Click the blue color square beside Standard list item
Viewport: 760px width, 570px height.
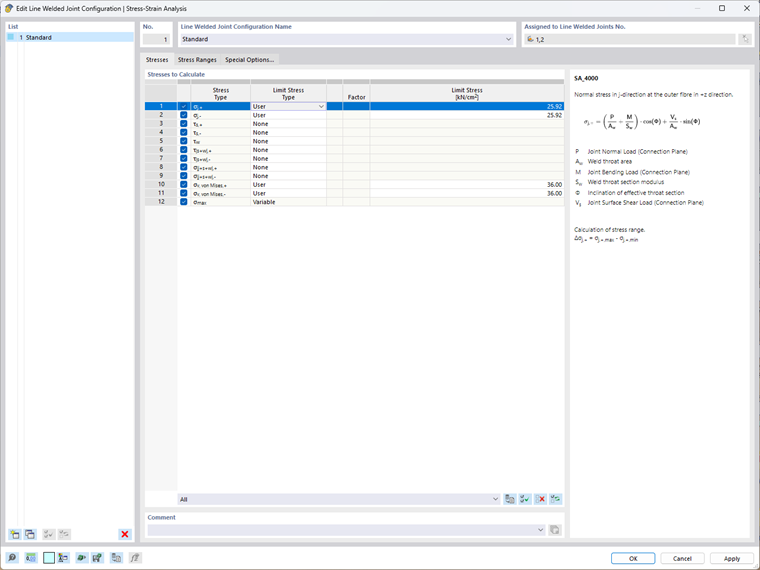coord(11,37)
